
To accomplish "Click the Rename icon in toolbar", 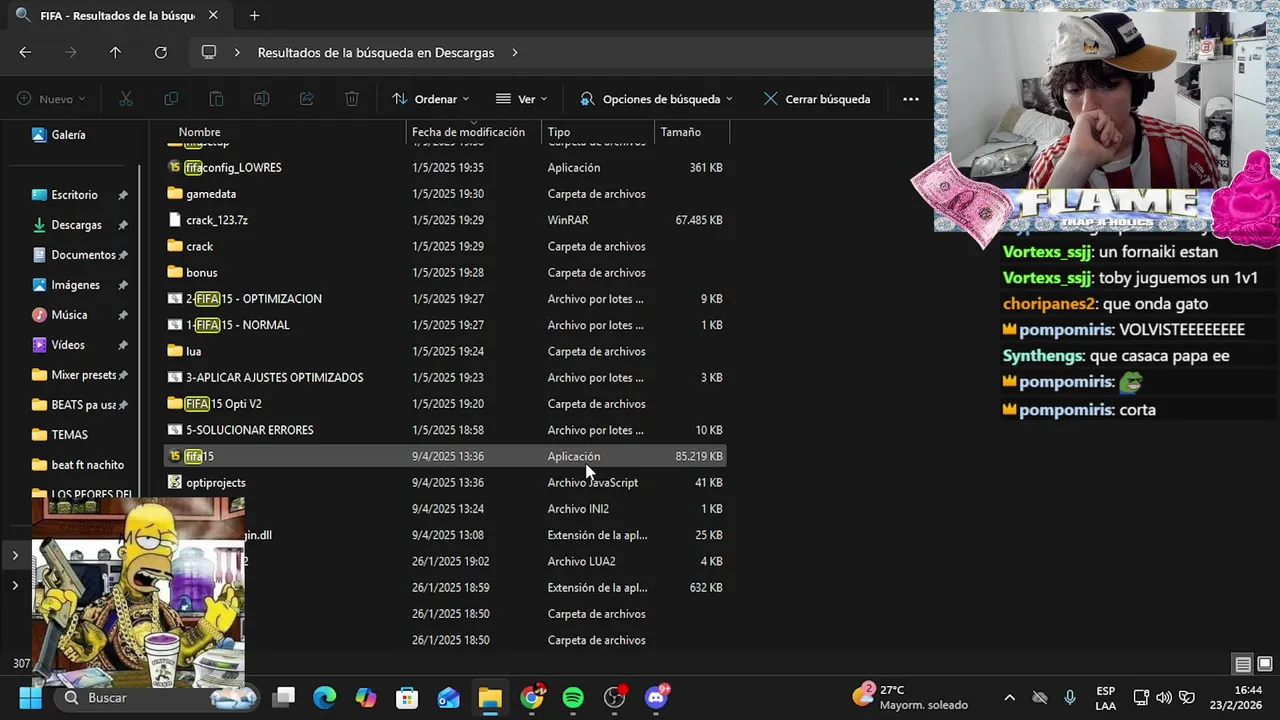I will pyautogui.click(x=261, y=99).
